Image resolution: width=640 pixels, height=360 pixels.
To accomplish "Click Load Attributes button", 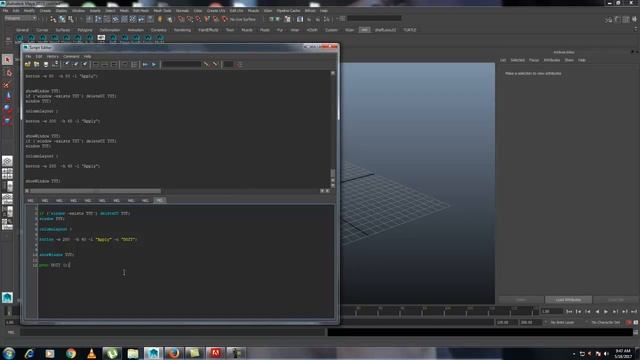I will pyautogui.click(x=568, y=300).
